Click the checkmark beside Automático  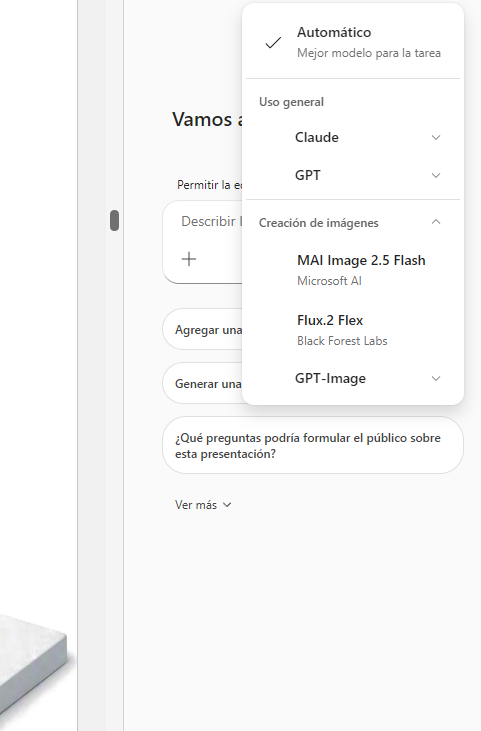[x=273, y=42]
